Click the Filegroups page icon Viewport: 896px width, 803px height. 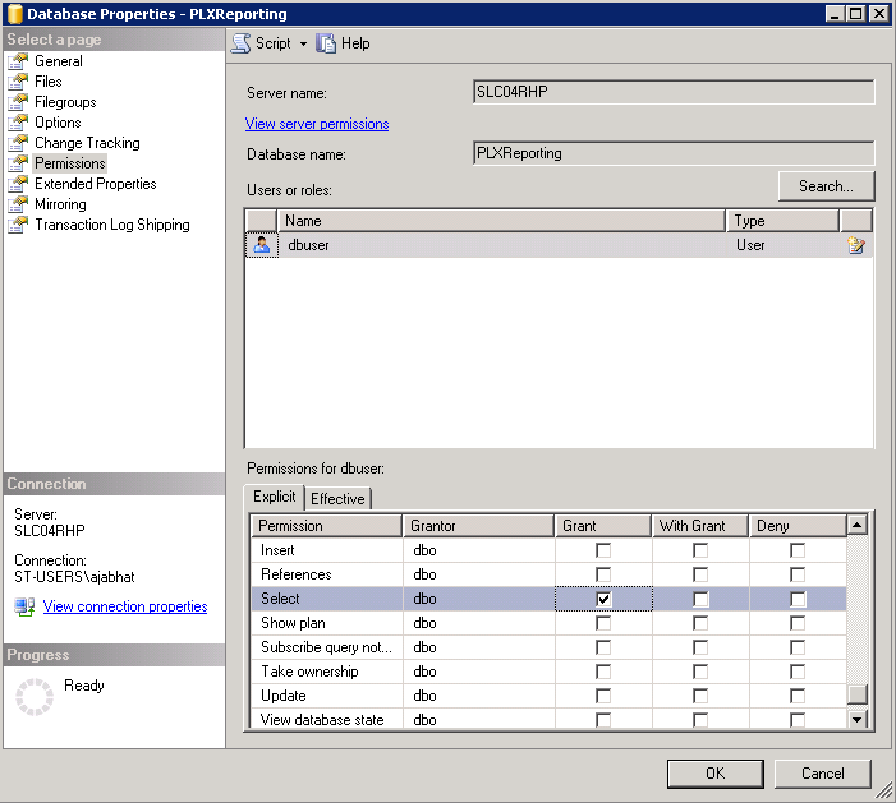18,102
